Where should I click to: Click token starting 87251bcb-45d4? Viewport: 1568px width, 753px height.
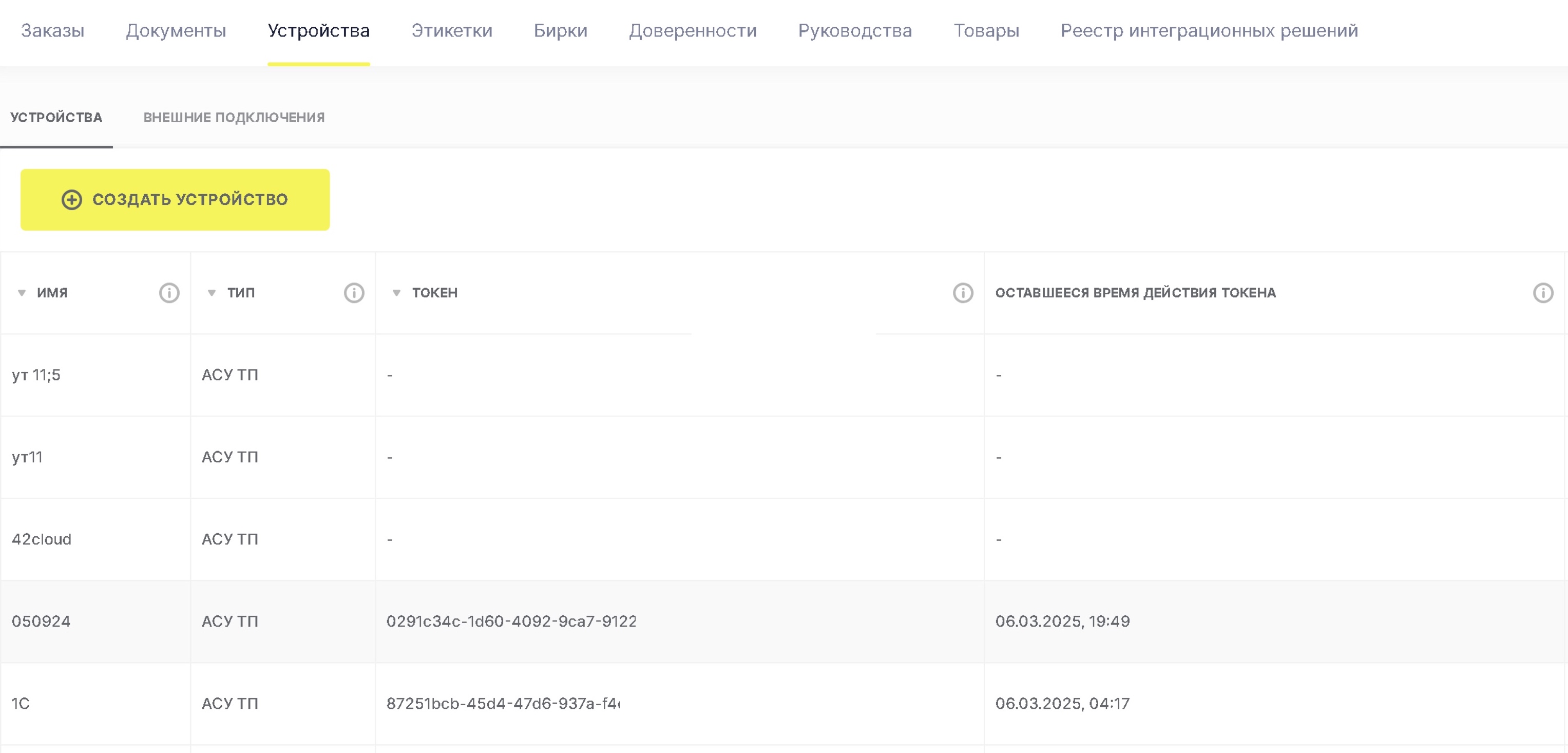click(x=503, y=704)
